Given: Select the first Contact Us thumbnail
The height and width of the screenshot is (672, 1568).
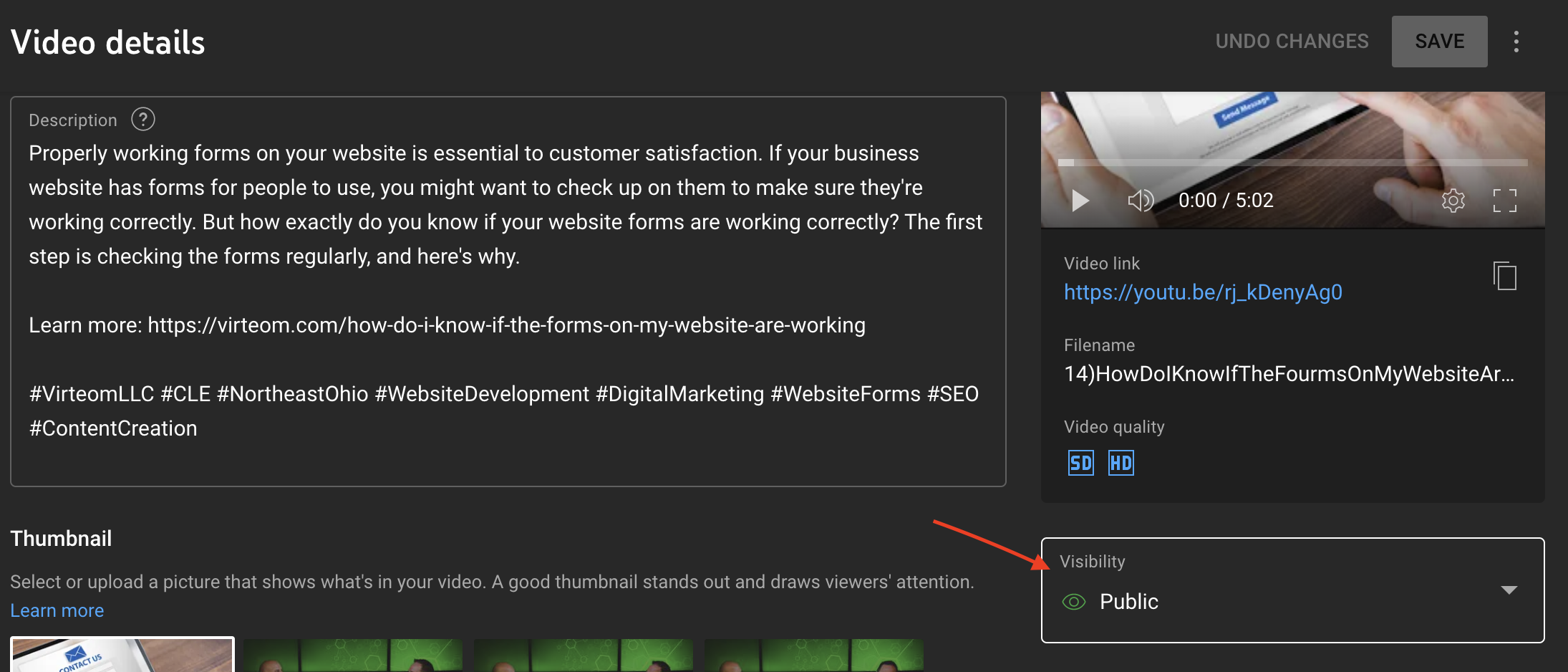Looking at the screenshot, I should click(122, 656).
